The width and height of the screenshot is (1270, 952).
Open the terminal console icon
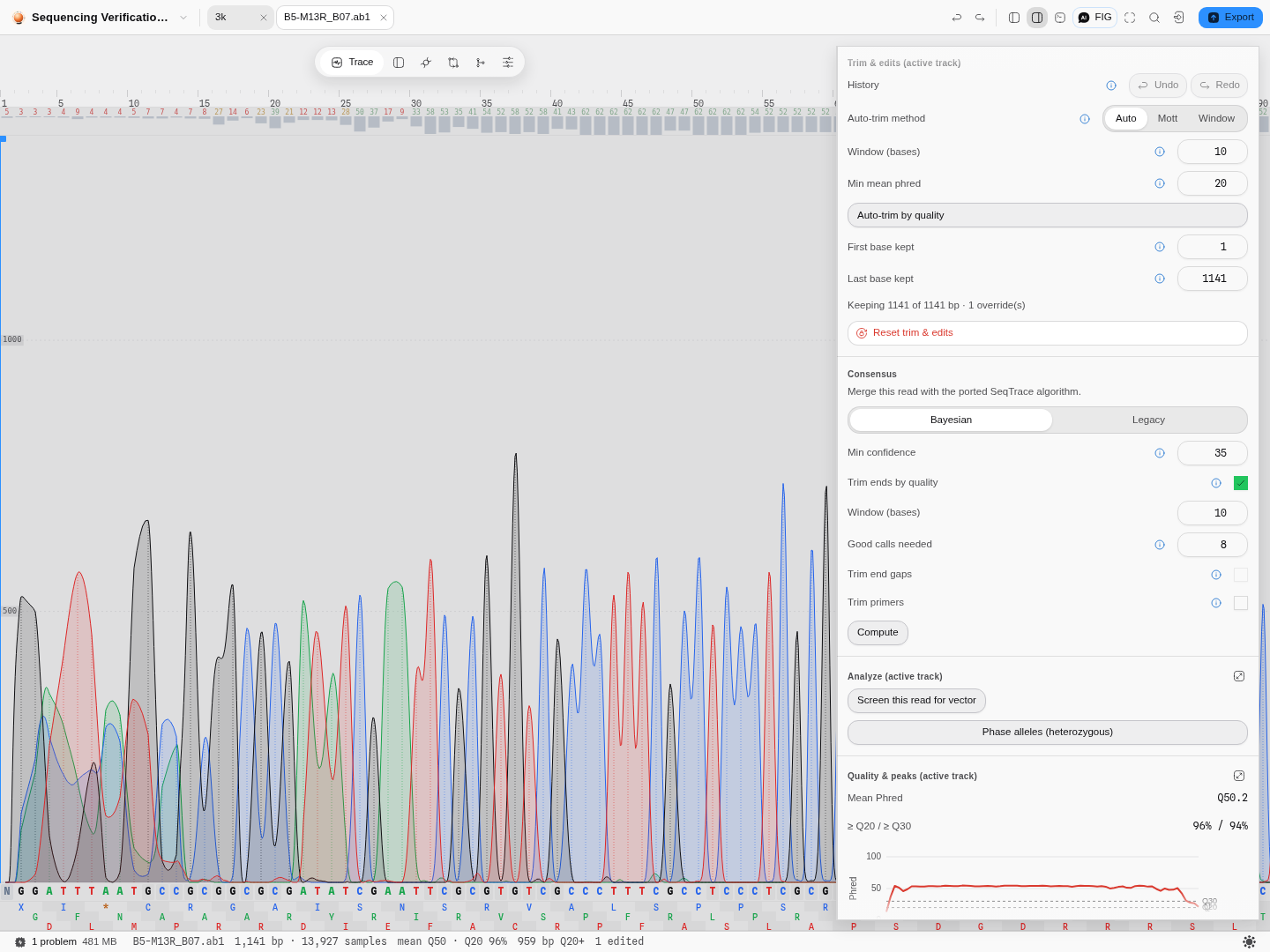pos(1060,18)
